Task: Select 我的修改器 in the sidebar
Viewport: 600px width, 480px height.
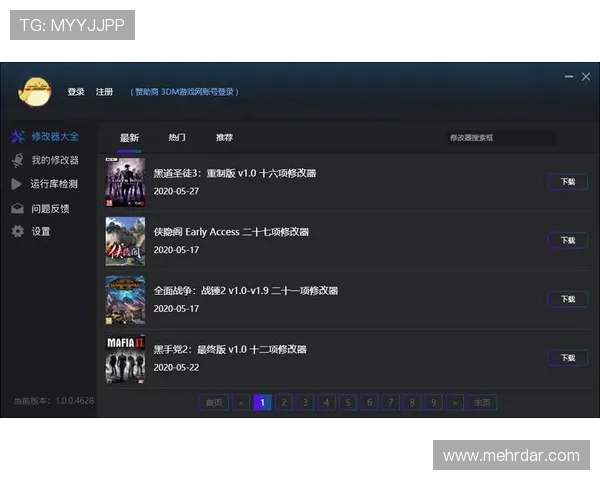Action: click(55, 160)
